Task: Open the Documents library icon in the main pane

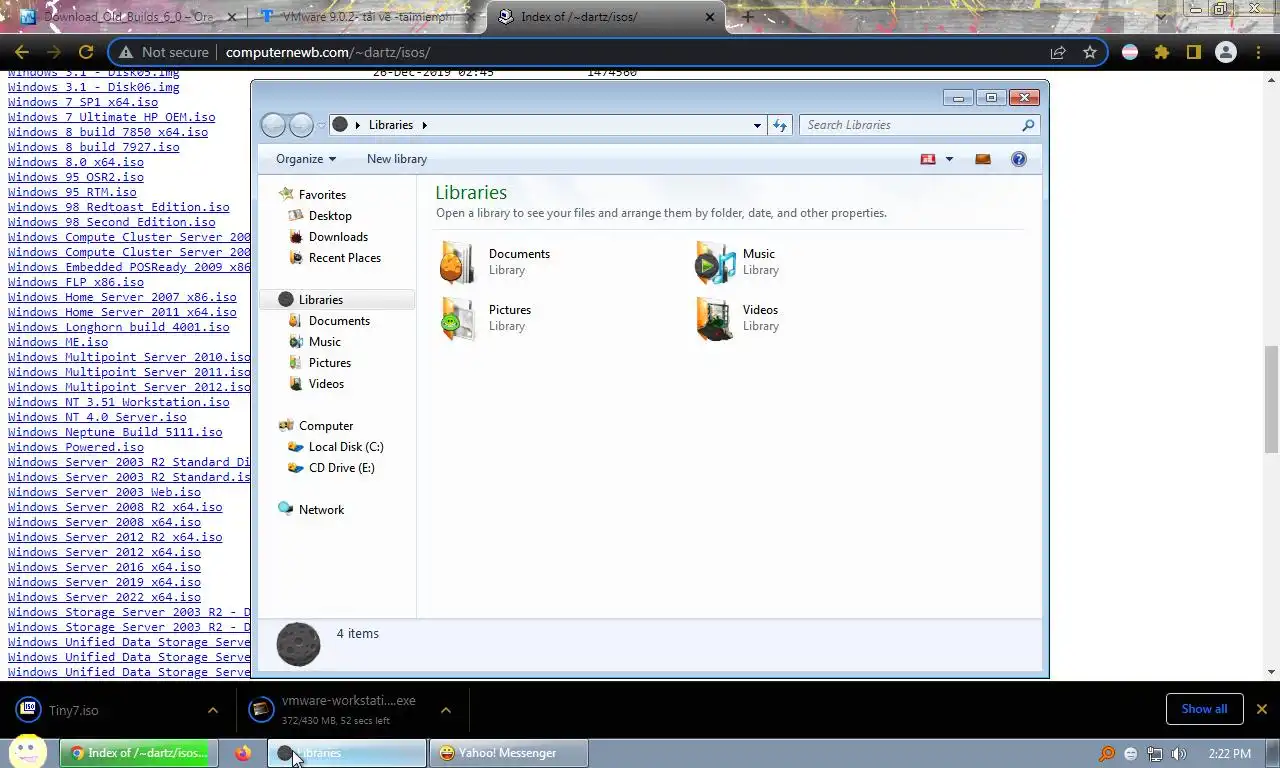Action: 458,263
